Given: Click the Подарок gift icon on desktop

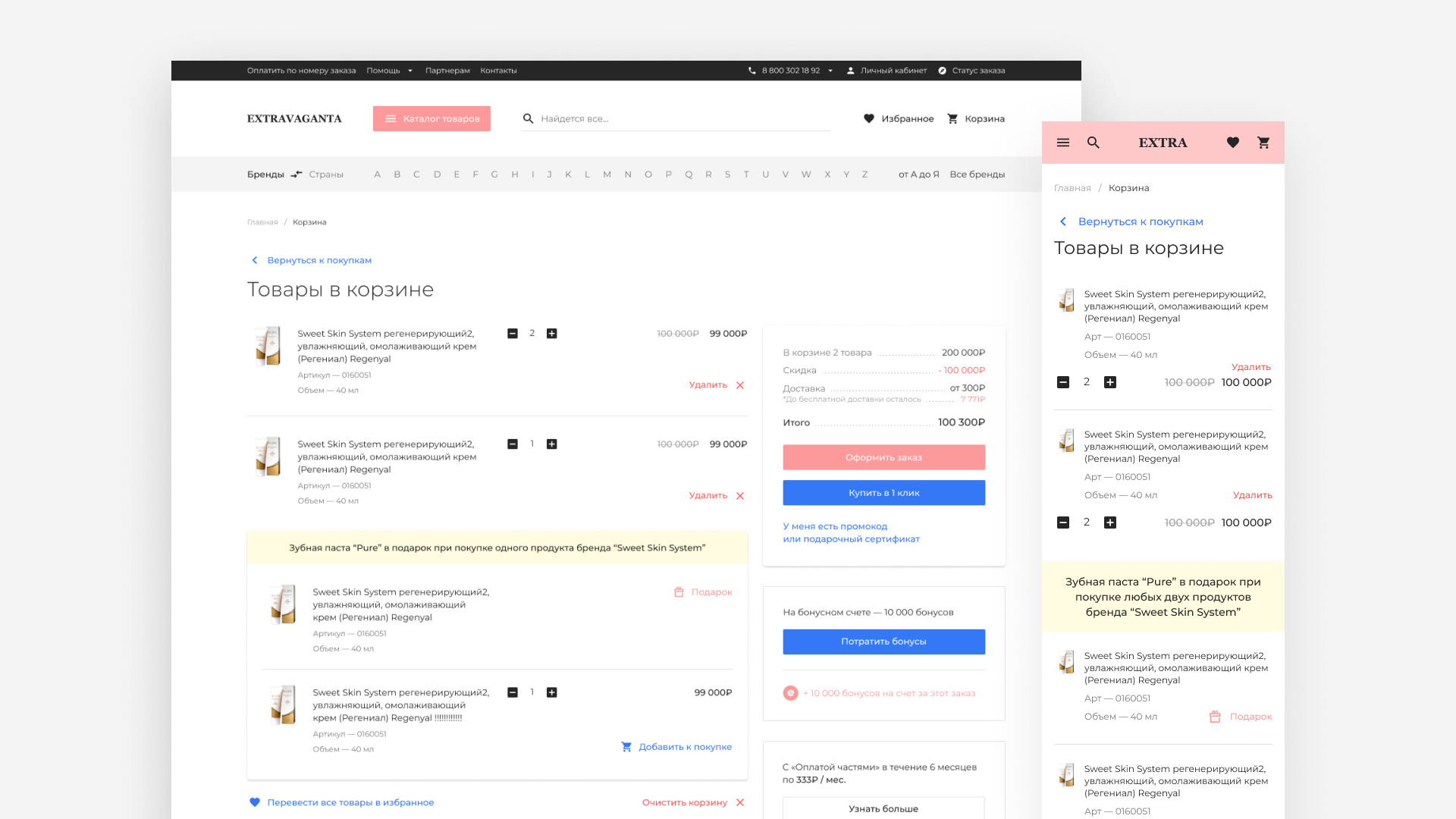Looking at the screenshot, I should [x=679, y=592].
